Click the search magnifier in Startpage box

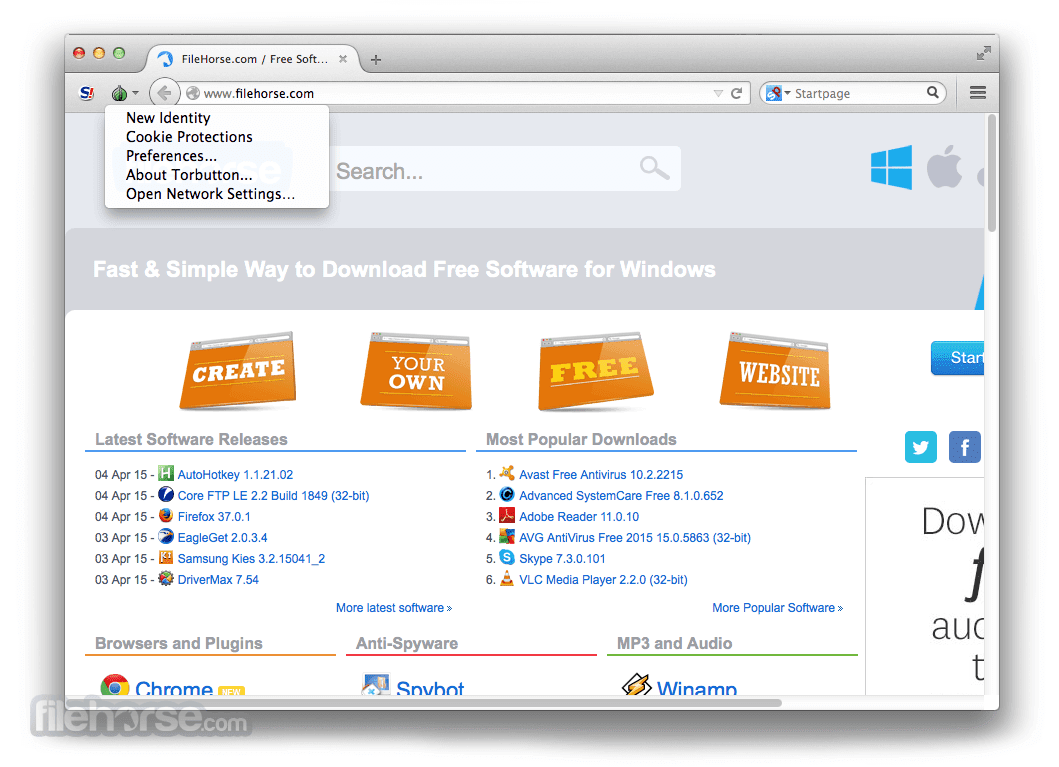[933, 92]
